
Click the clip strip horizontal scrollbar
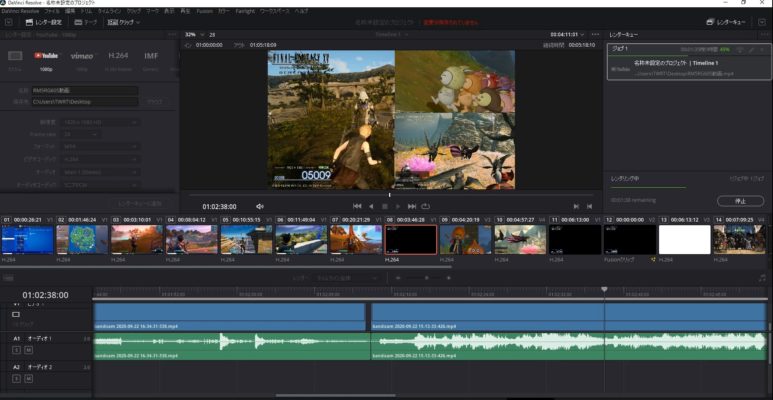pos(226,267)
